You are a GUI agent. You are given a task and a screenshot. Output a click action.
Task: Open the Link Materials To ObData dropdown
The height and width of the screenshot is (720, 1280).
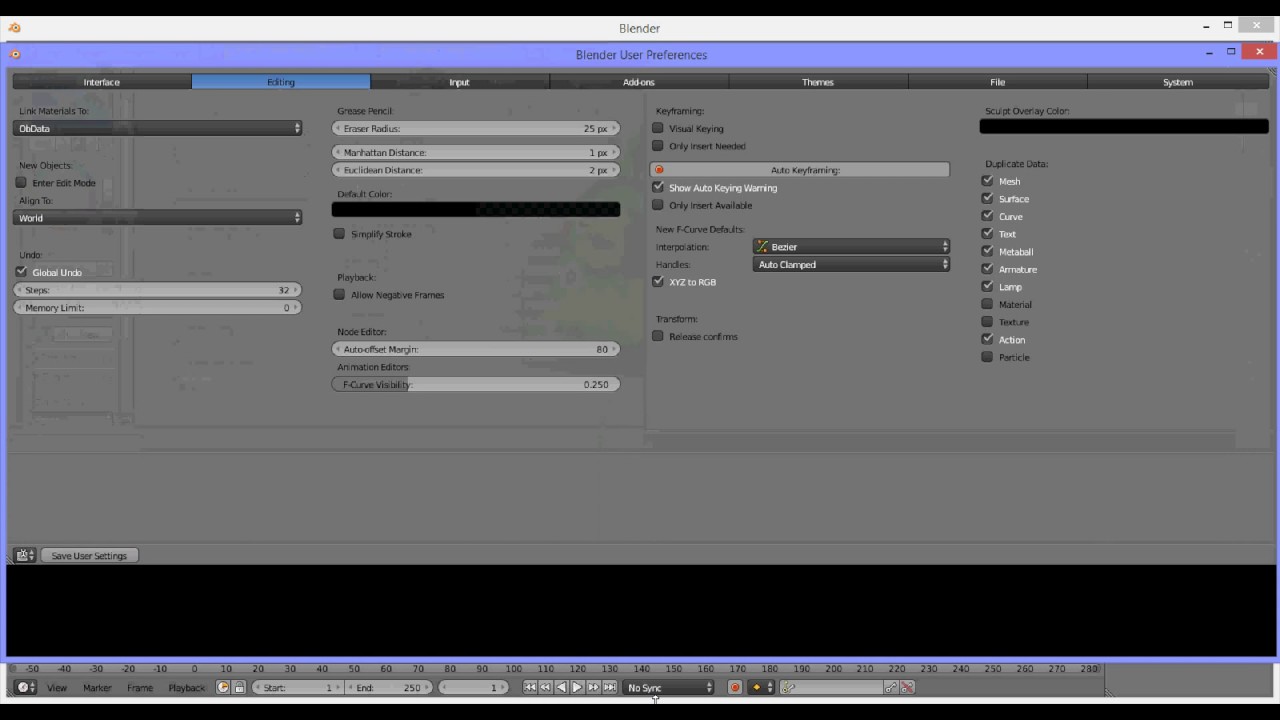click(x=158, y=129)
